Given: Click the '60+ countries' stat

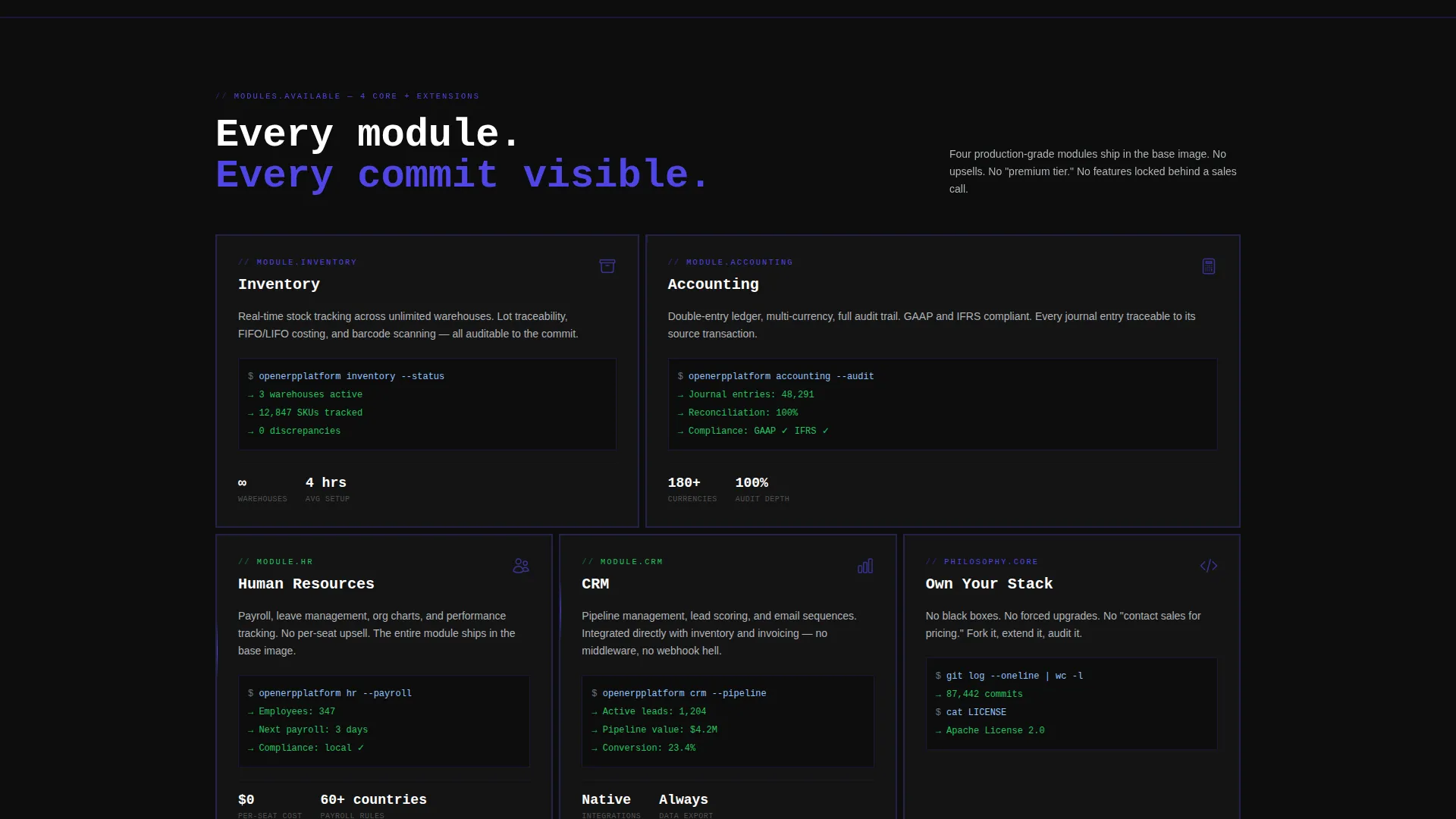Looking at the screenshot, I should pyautogui.click(x=373, y=806).
